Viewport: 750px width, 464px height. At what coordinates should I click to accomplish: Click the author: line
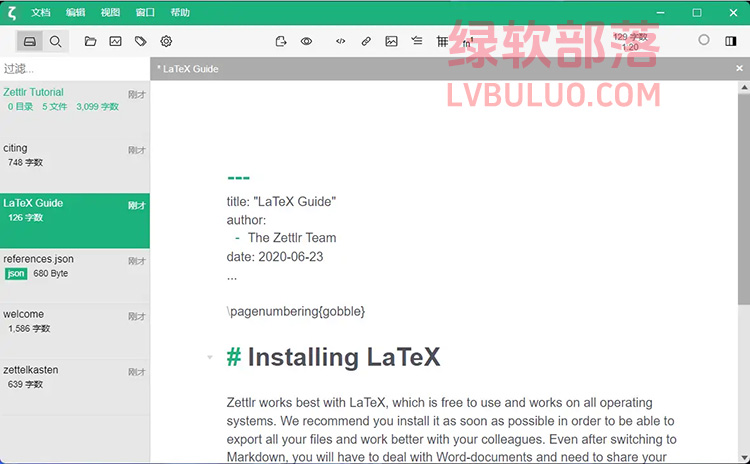[x=246, y=220]
